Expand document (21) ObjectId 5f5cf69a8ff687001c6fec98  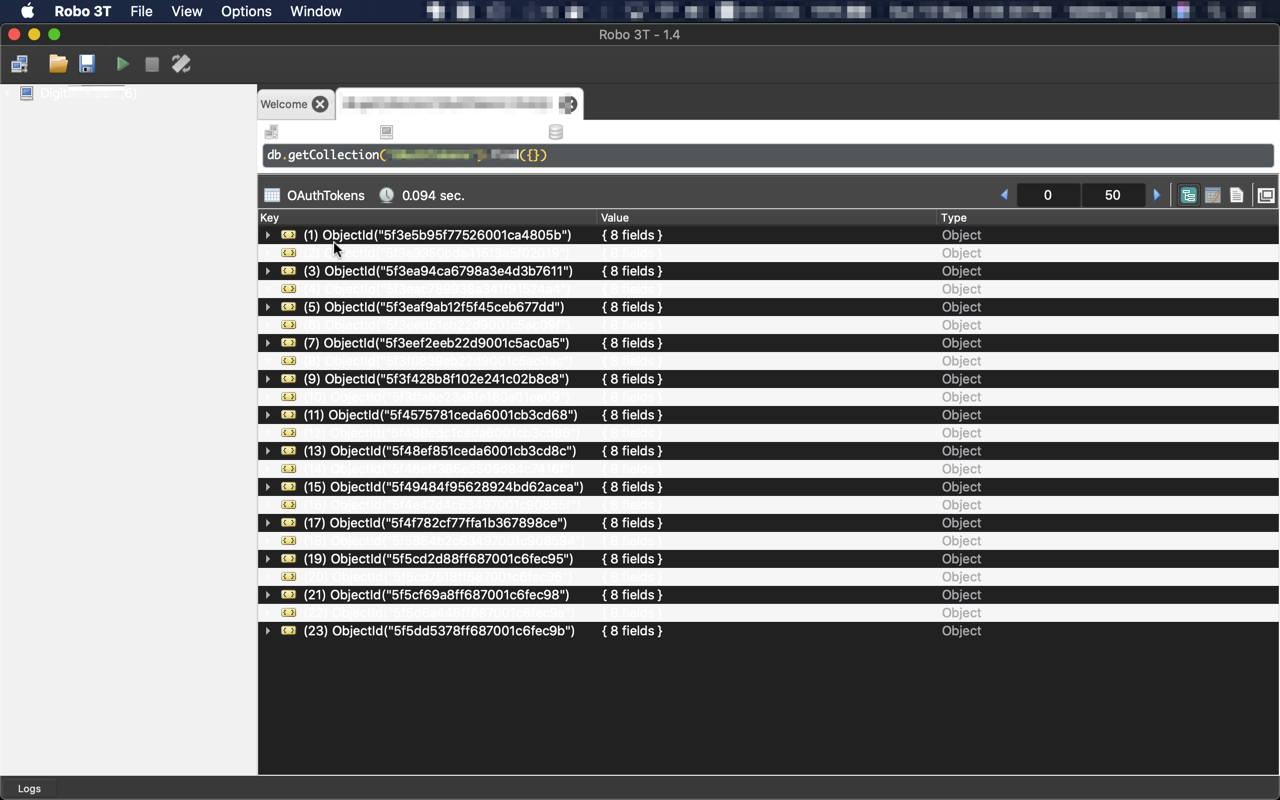pyautogui.click(x=268, y=595)
